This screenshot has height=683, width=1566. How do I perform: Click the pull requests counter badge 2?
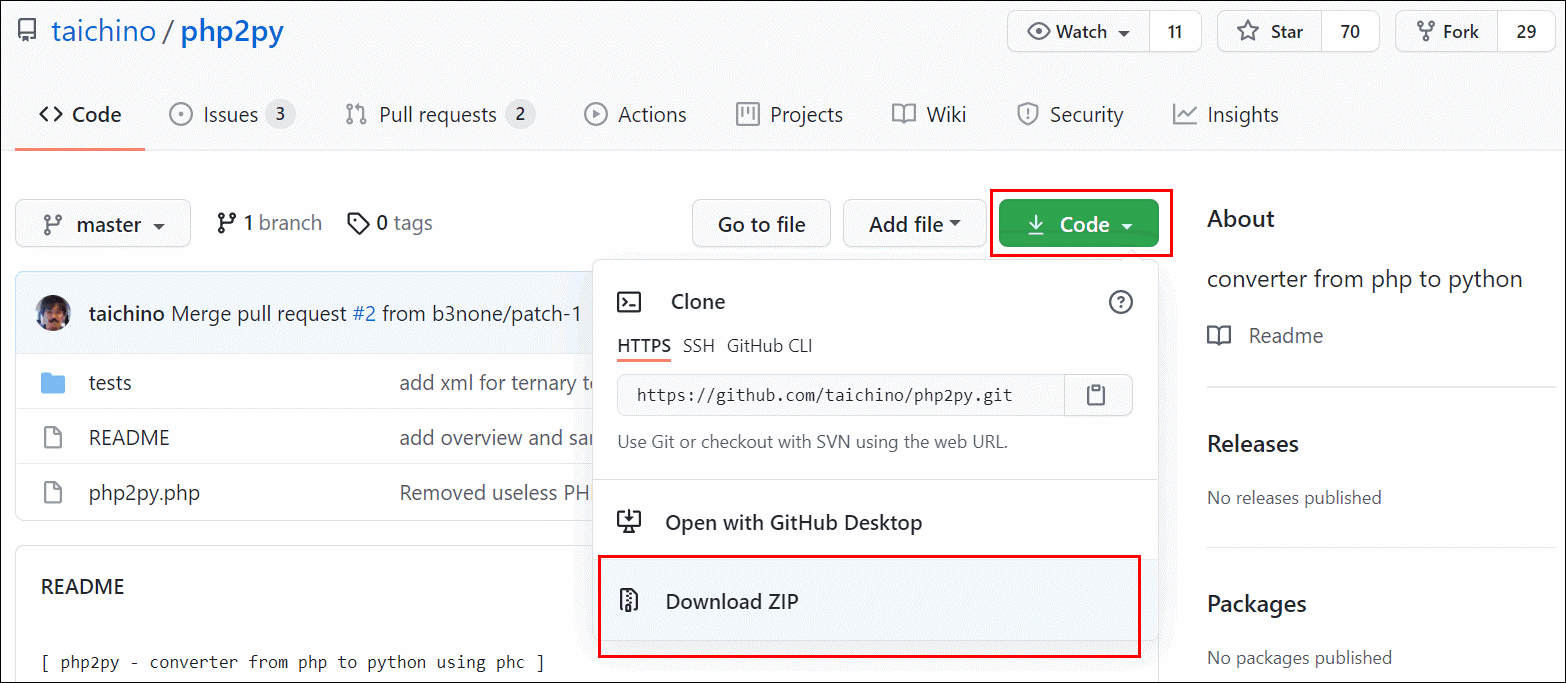520,115
